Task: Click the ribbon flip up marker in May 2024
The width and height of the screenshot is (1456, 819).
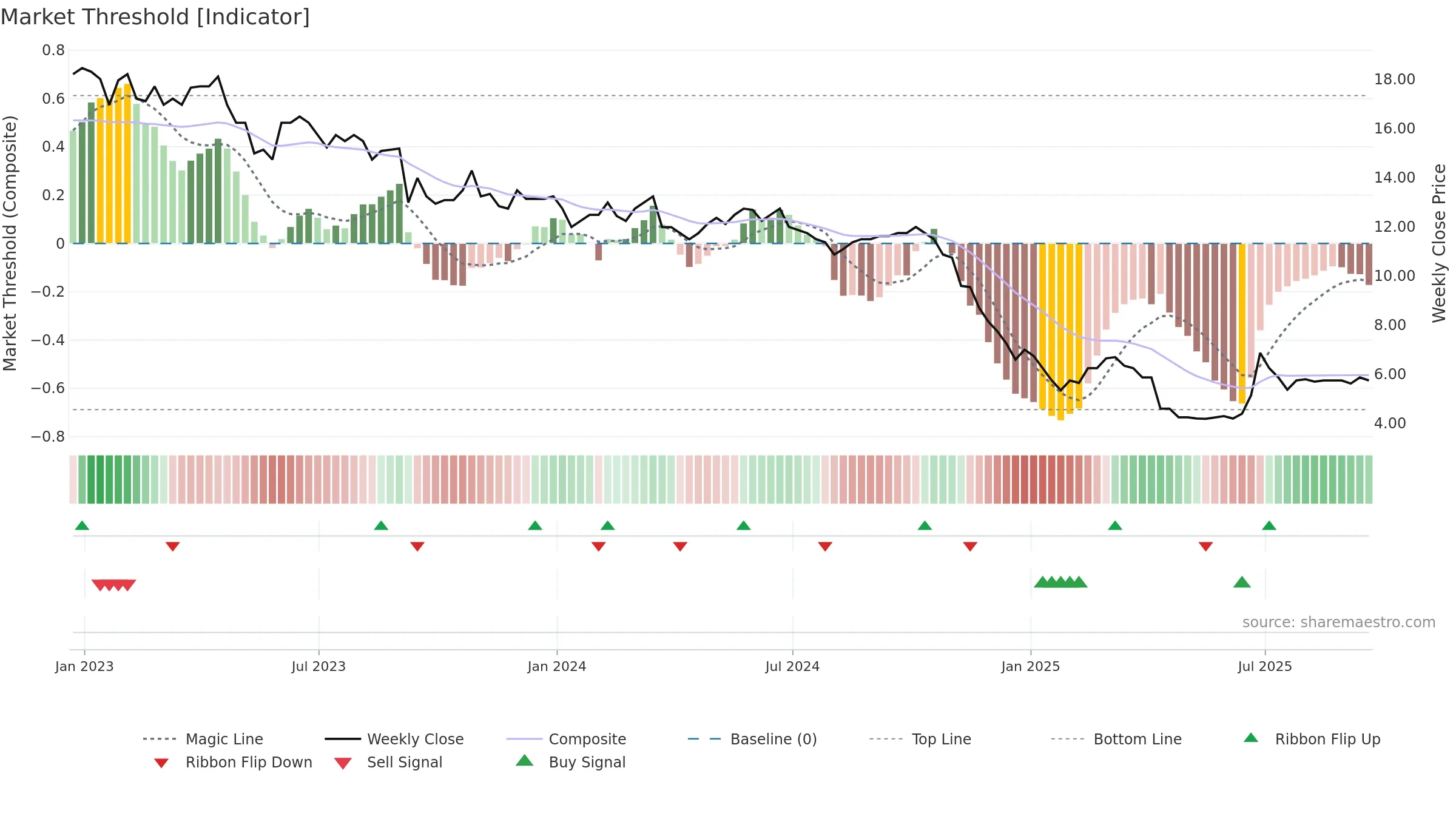Action: tap(744, 525)
